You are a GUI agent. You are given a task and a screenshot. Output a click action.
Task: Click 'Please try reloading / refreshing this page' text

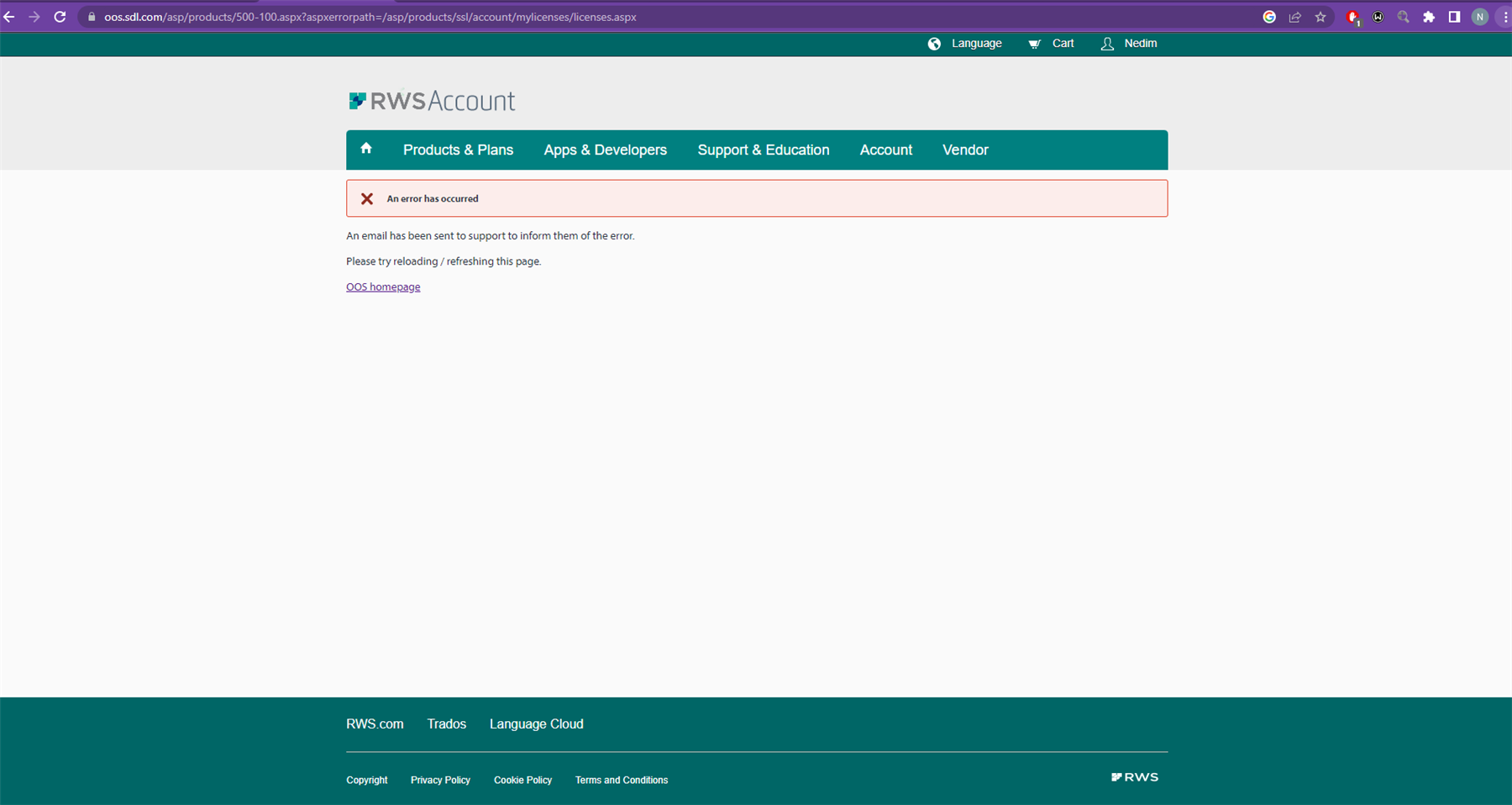pos(444,261)
